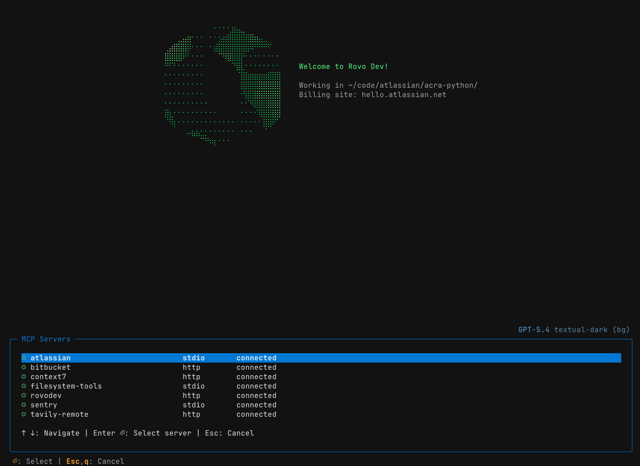Click Esc,q Cancel in bottom status bar

[95, 461]
